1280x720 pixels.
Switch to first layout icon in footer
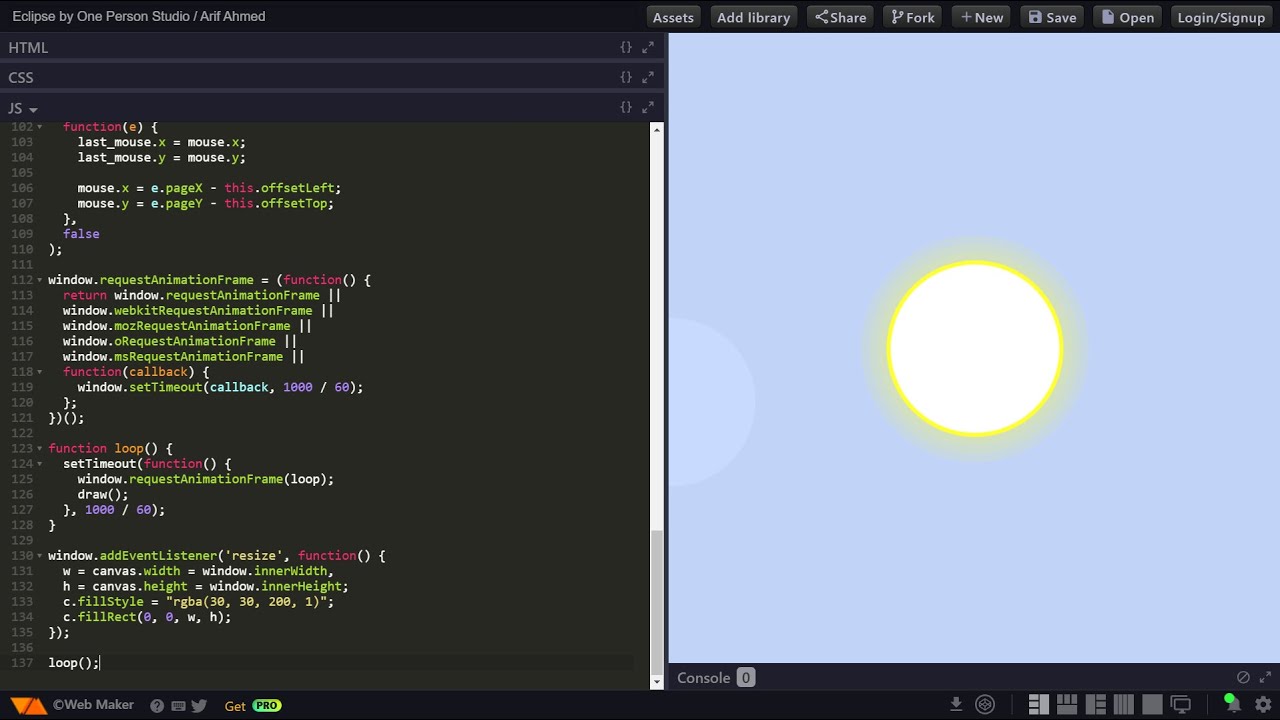[x=1038, y=704]
